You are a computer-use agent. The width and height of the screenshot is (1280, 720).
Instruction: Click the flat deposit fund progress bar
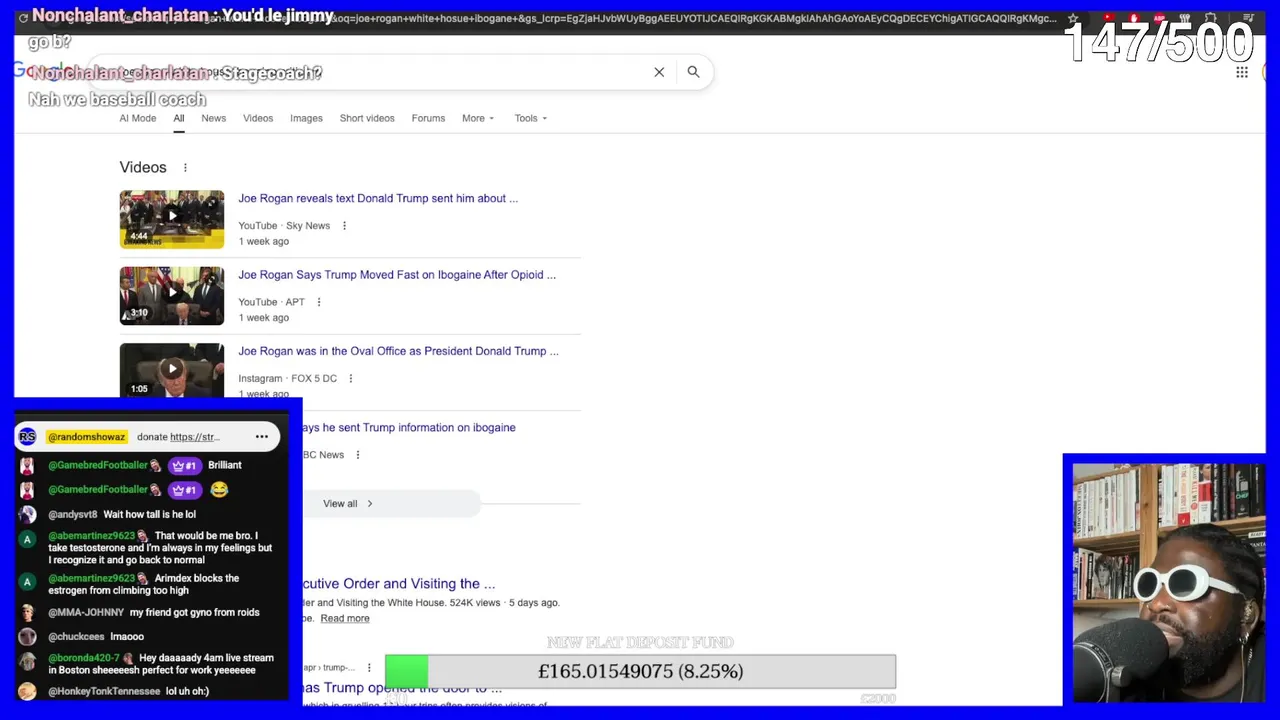(x=640, y=672)
